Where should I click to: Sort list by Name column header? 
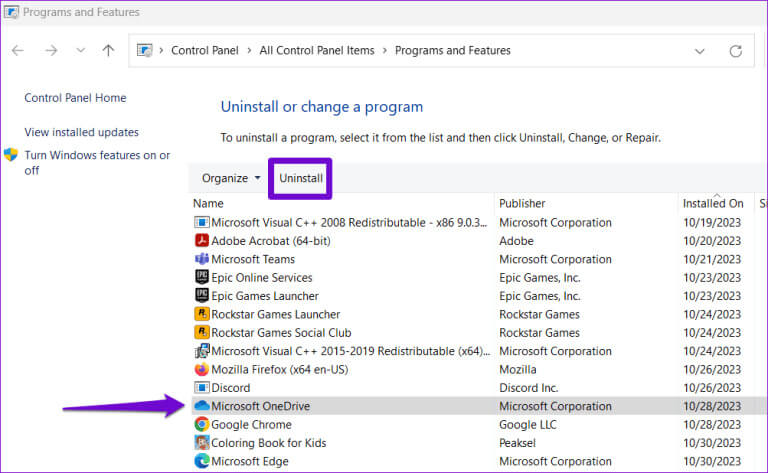[x=208, y=203]
